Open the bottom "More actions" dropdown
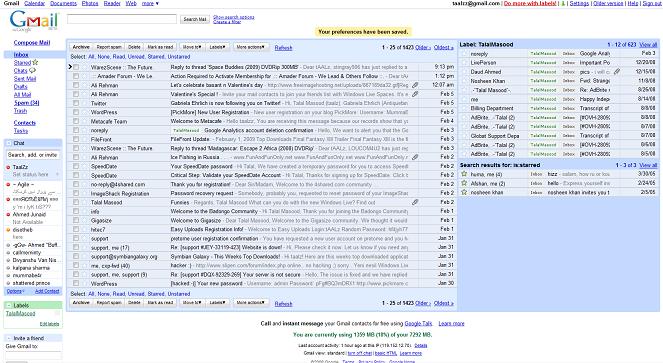This screenshot has height=363, width=663. (x=250, y=302)
